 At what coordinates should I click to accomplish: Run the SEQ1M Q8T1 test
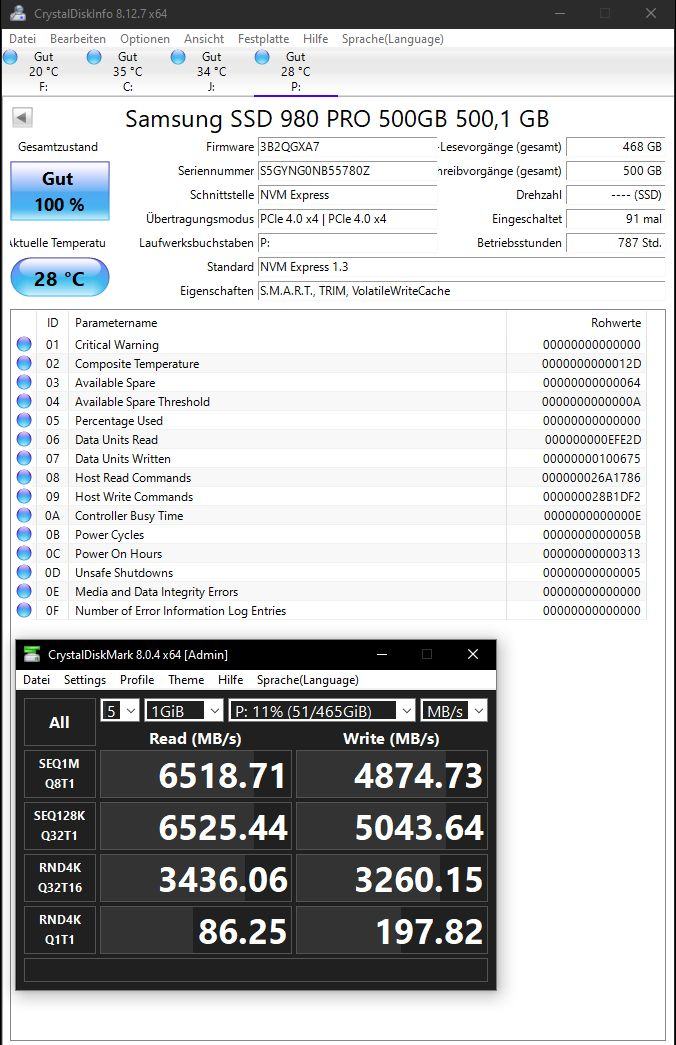click(x=59, y=774)
